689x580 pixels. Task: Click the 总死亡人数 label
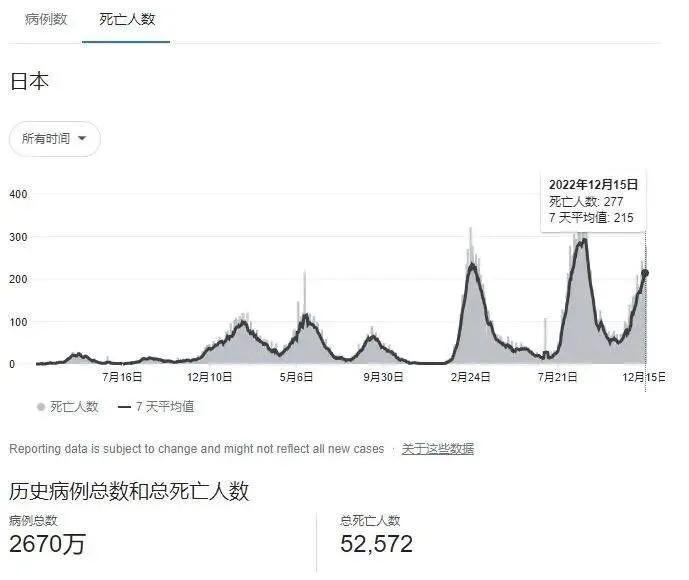(x=370, y=521)
